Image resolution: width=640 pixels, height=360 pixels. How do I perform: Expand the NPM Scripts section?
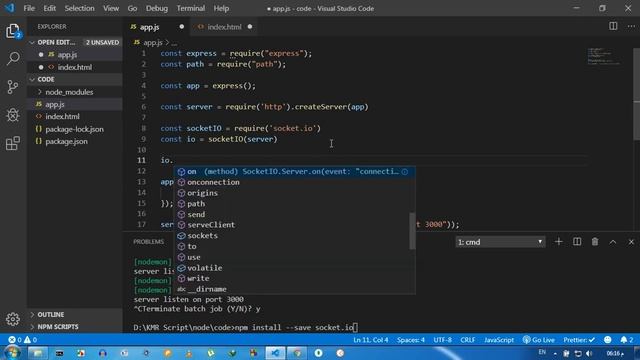coord(75,327)
